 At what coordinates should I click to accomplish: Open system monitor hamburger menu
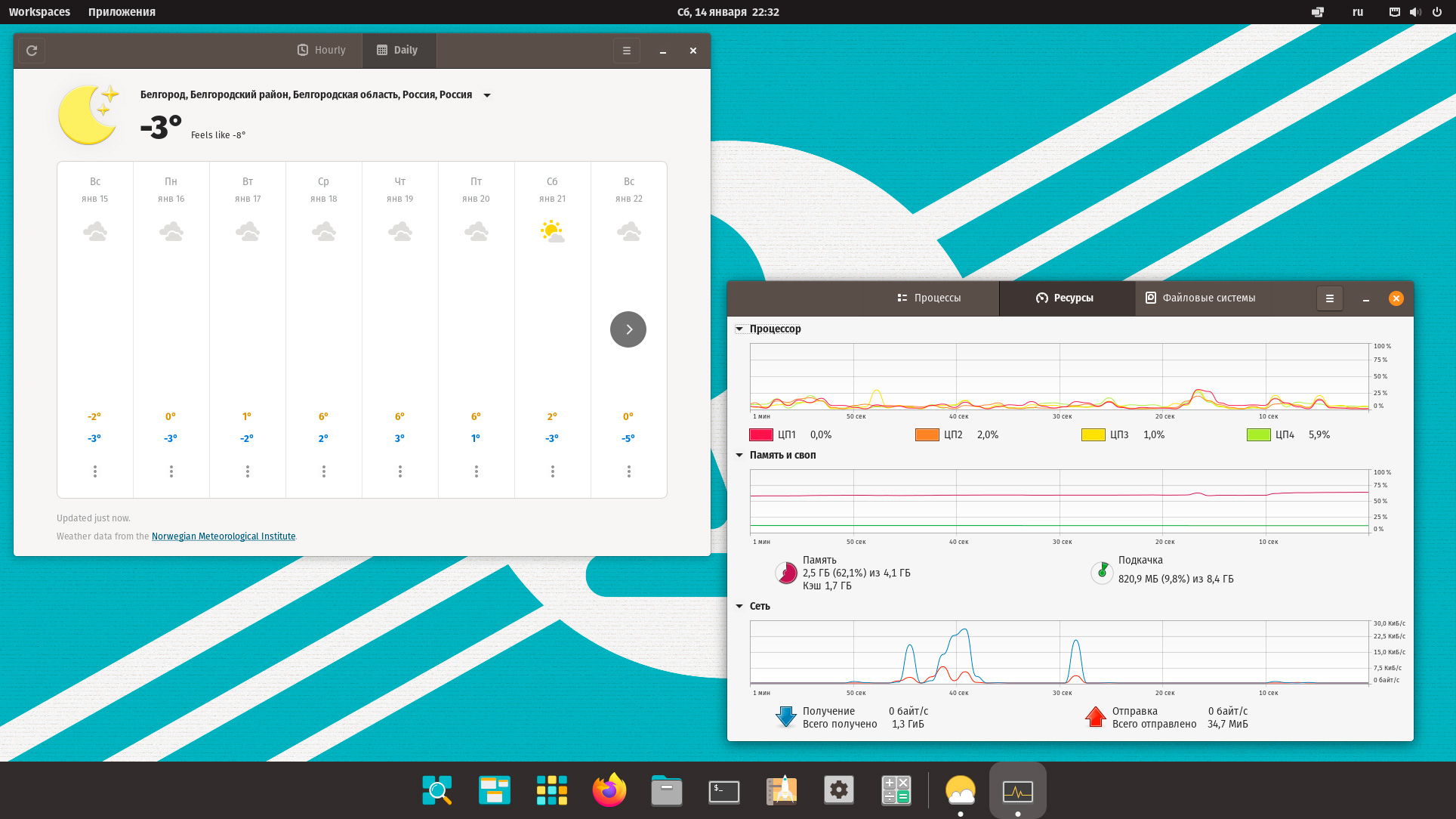tap(1329, 298)
